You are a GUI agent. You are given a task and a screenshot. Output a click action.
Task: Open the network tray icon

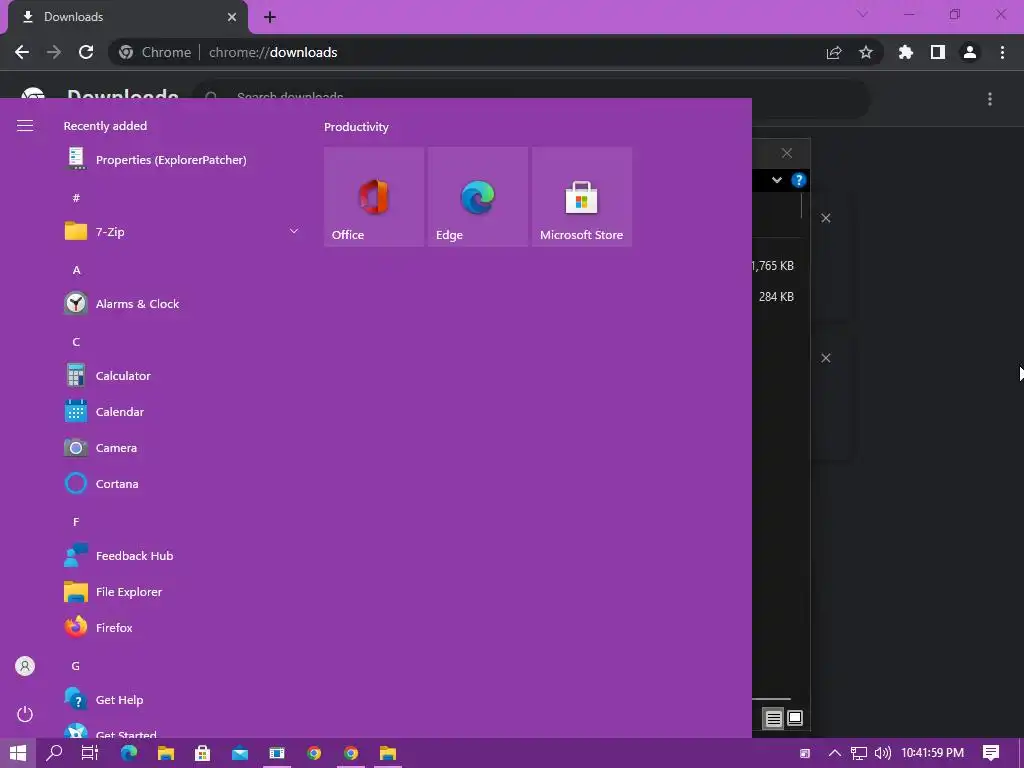click(x=858, y=753)
